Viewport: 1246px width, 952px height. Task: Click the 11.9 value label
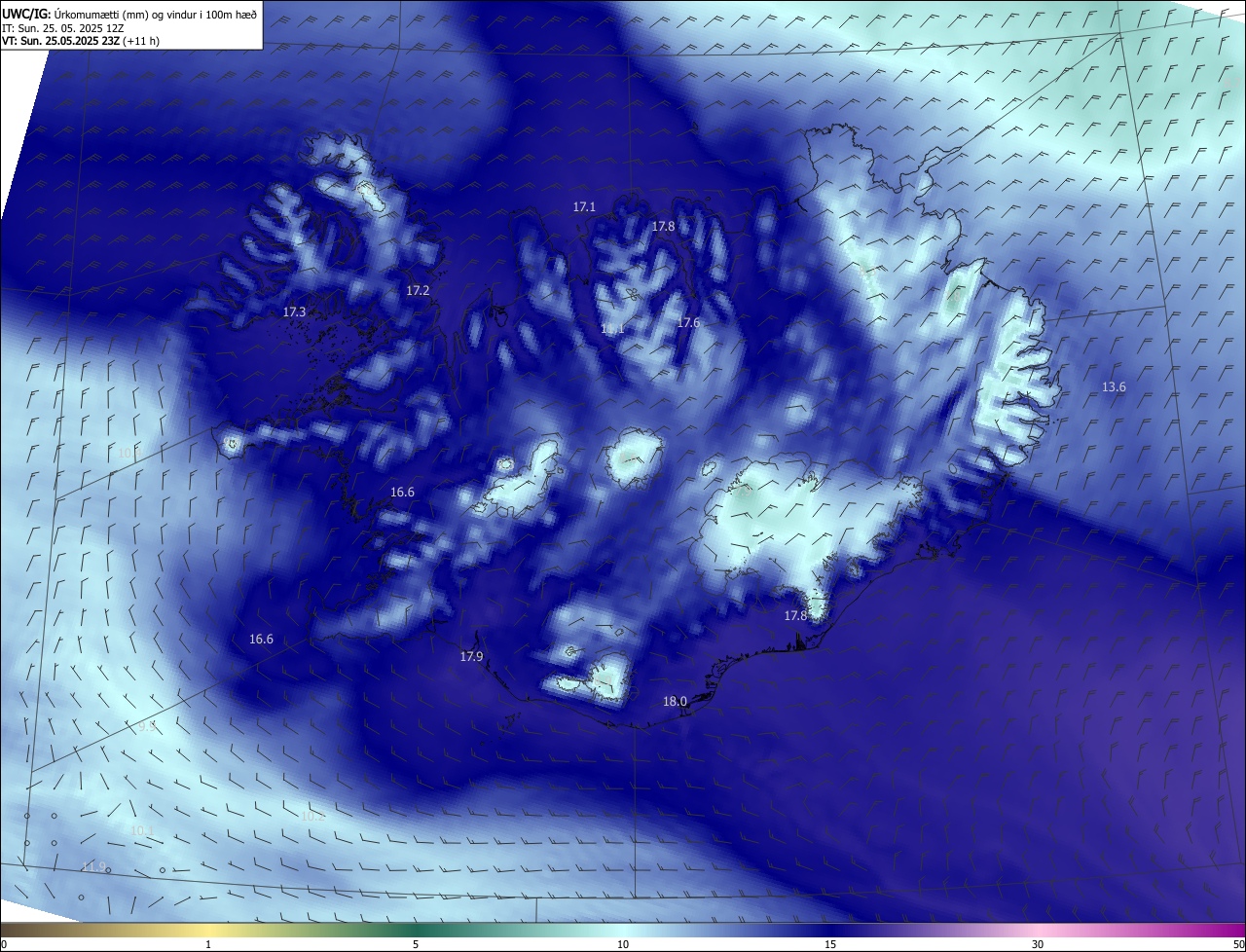[93, 867]
